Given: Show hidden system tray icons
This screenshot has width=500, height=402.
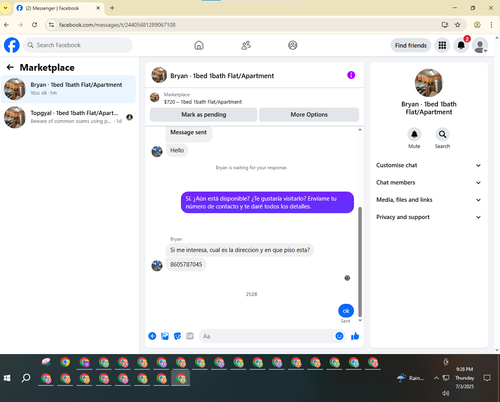Looking at the screenshot, I should [436, 378].
